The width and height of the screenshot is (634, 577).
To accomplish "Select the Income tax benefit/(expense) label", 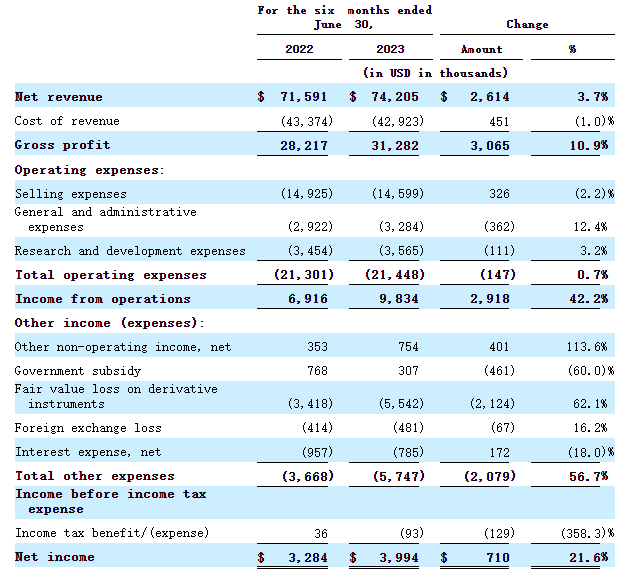I will coord(111,533).
